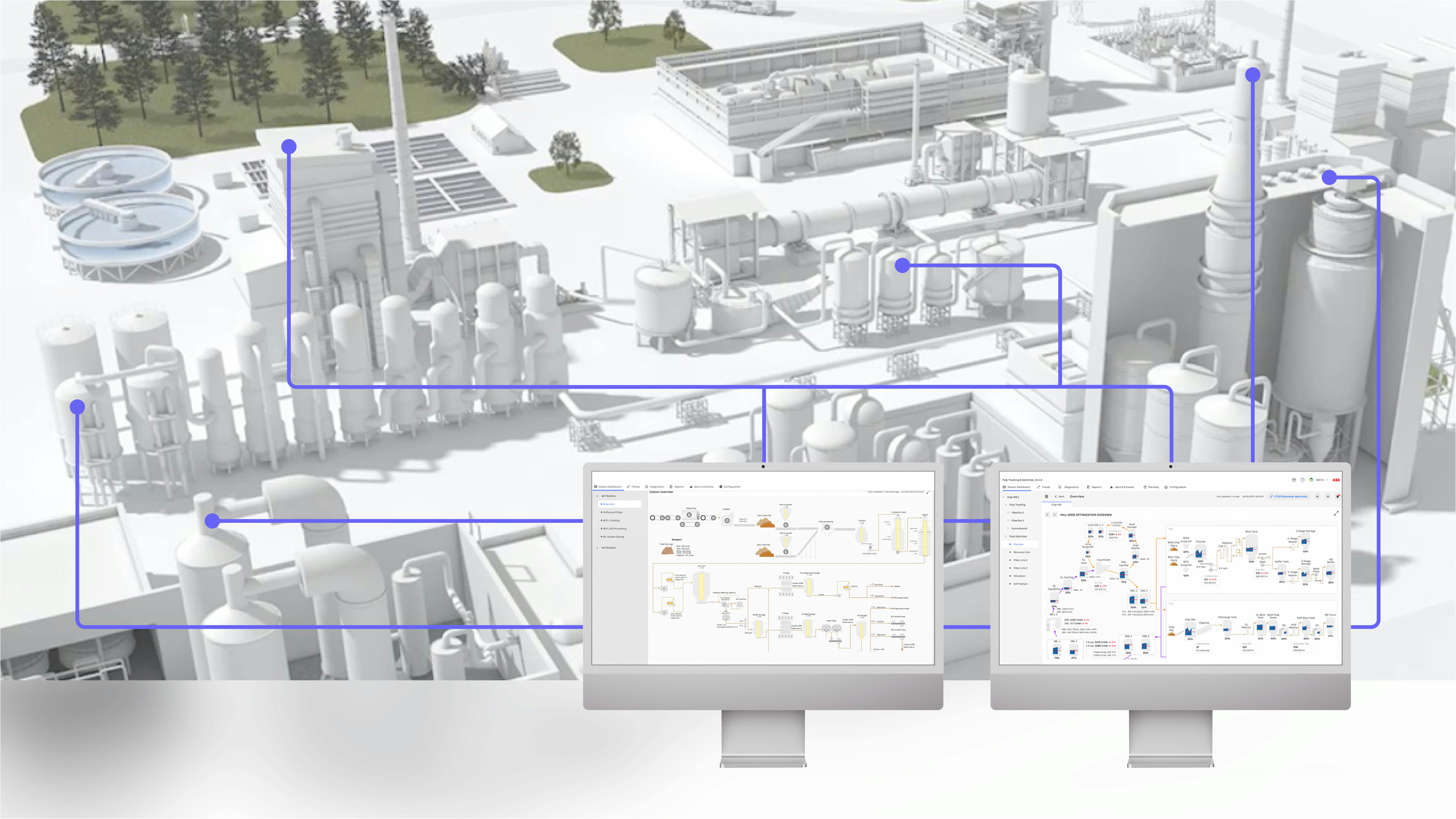Open Configuration using the gear icon

[x=721, y=487]
